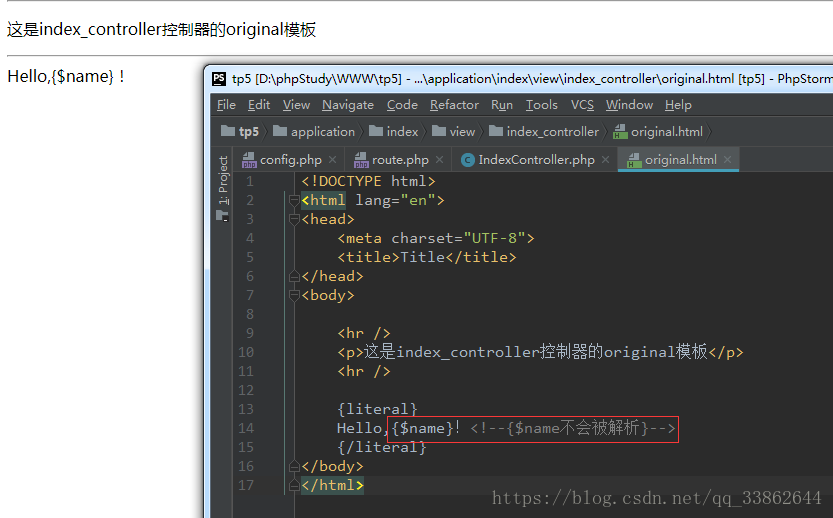Click line number 14 in the gutter

click(x=246, y=428)
